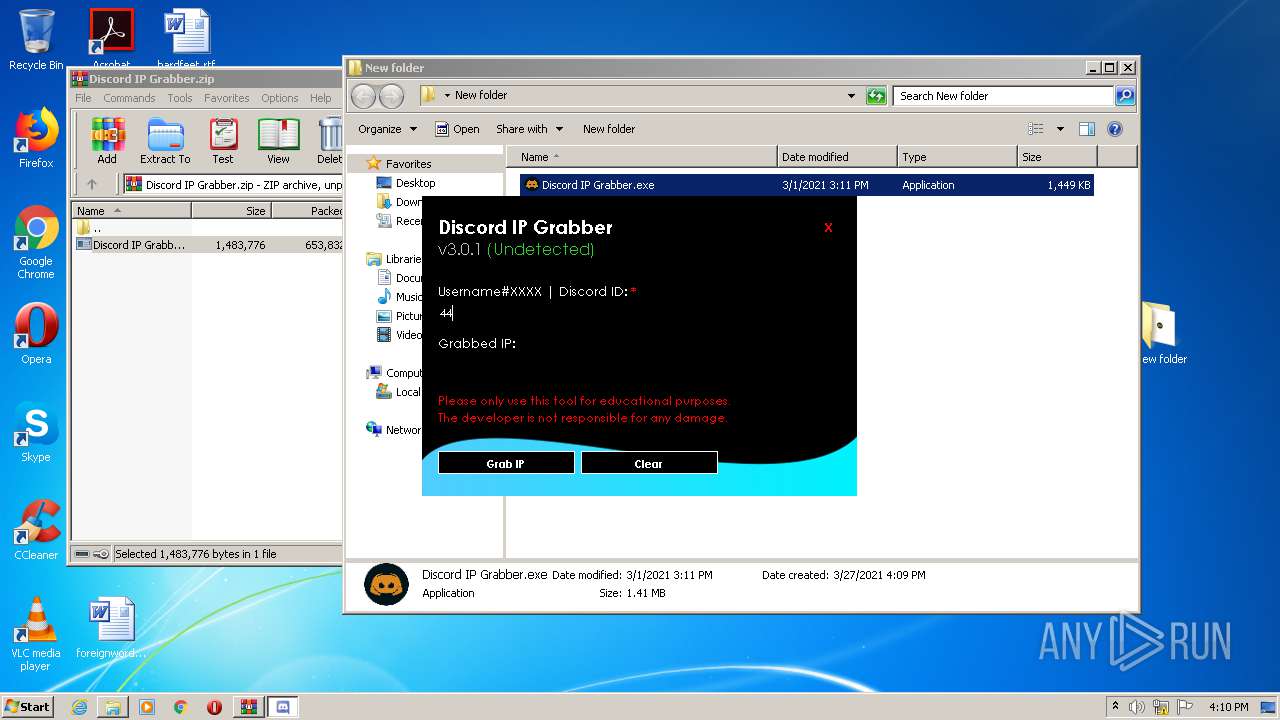Open Organize dropdown in Explorer

click(x=387, y=129)
